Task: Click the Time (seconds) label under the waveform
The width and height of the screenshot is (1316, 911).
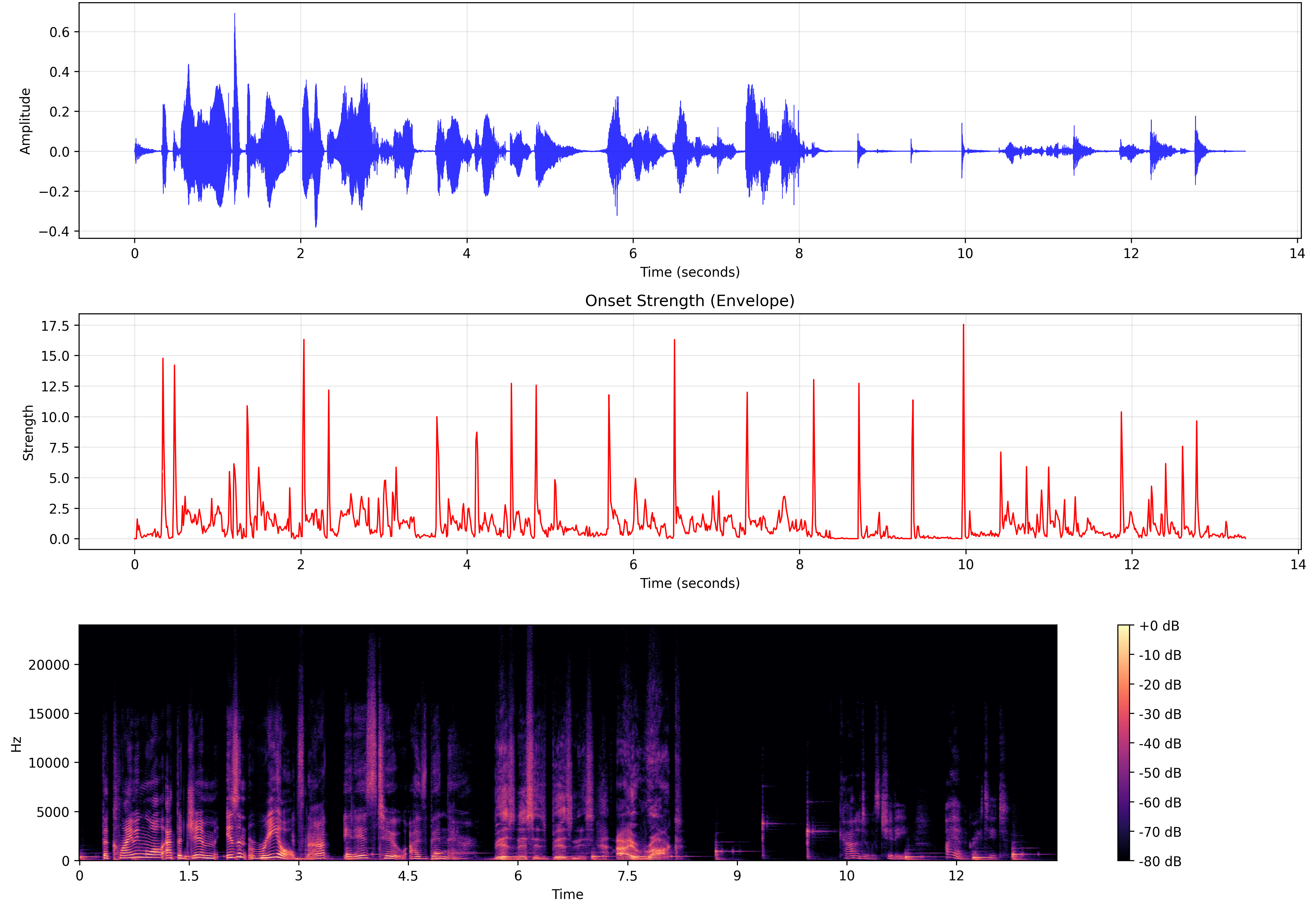Action: click(x=690, y=272)
